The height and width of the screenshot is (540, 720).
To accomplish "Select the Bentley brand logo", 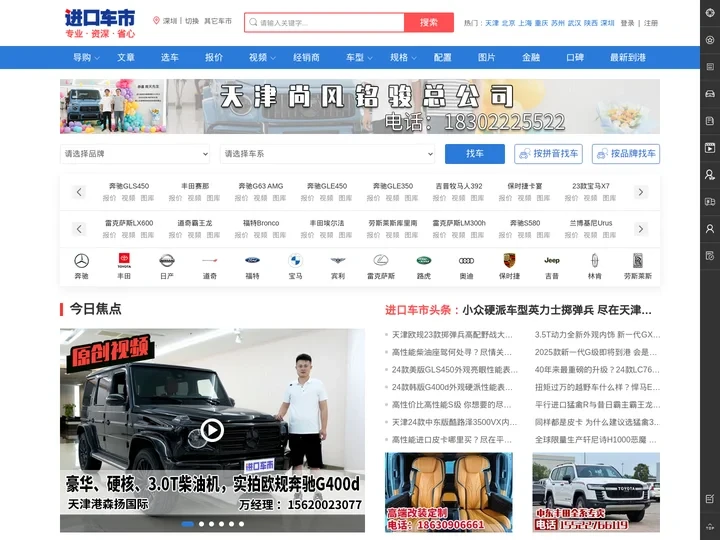I will 338,260.
